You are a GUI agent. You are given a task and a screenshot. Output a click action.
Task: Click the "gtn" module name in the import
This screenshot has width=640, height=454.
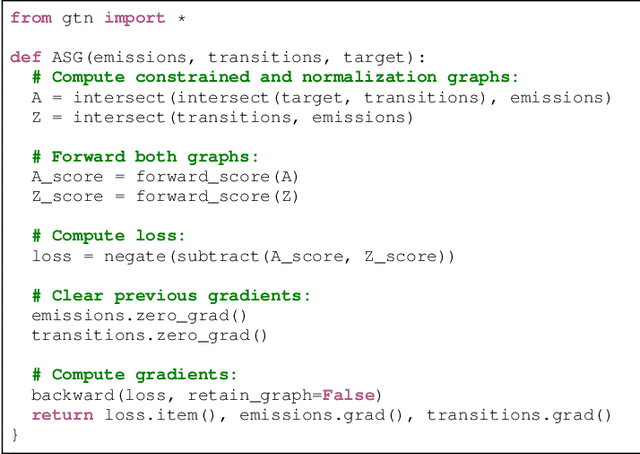pyautogui.click(x=78, y=18)
